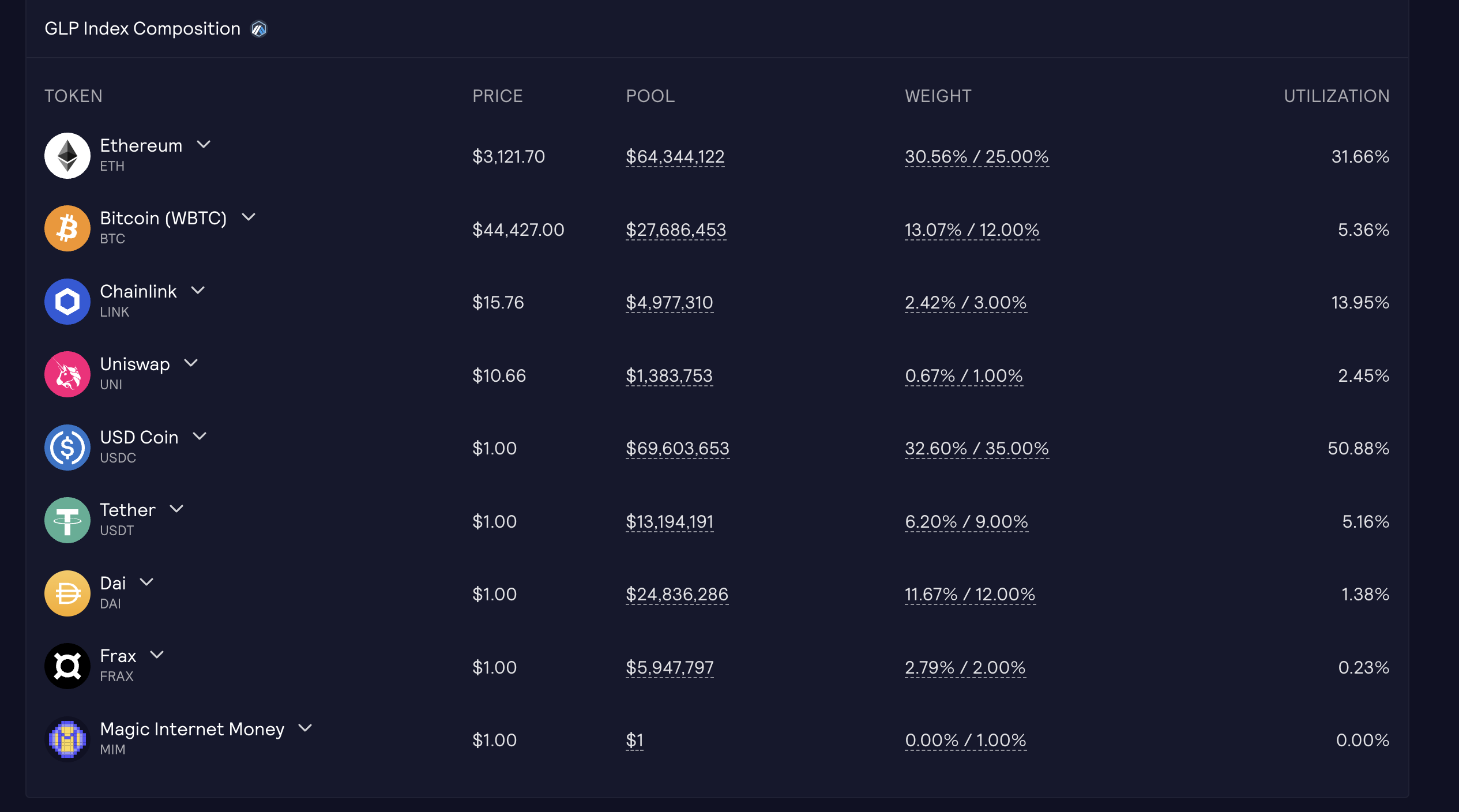Open the Bitcoin (WBTC) dropdown chevron
Viewport: 1459px width, 812px height.
point(249,217)
